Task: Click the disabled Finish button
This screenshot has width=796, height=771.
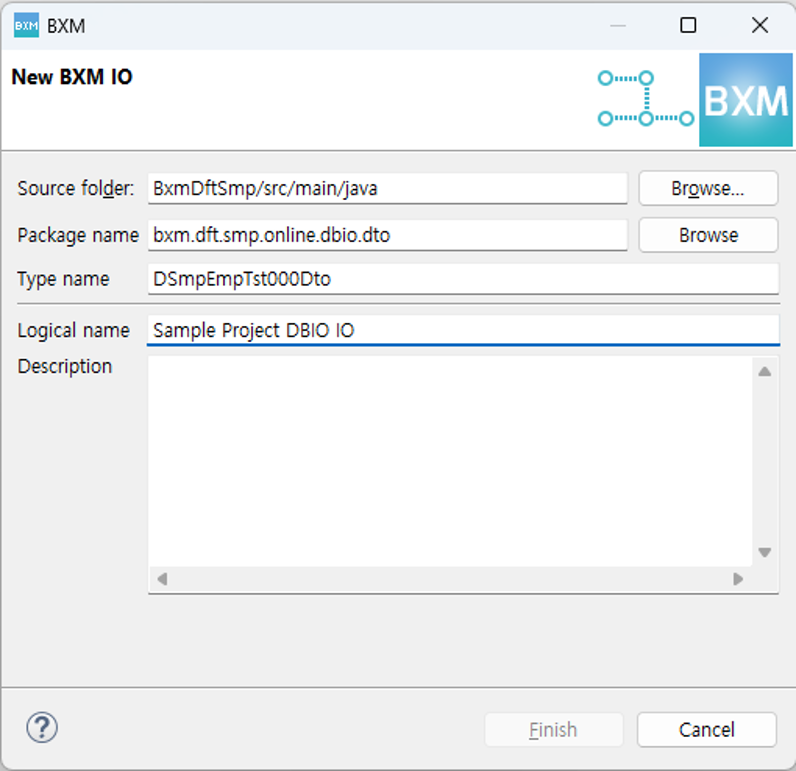Action: point(553,730)
